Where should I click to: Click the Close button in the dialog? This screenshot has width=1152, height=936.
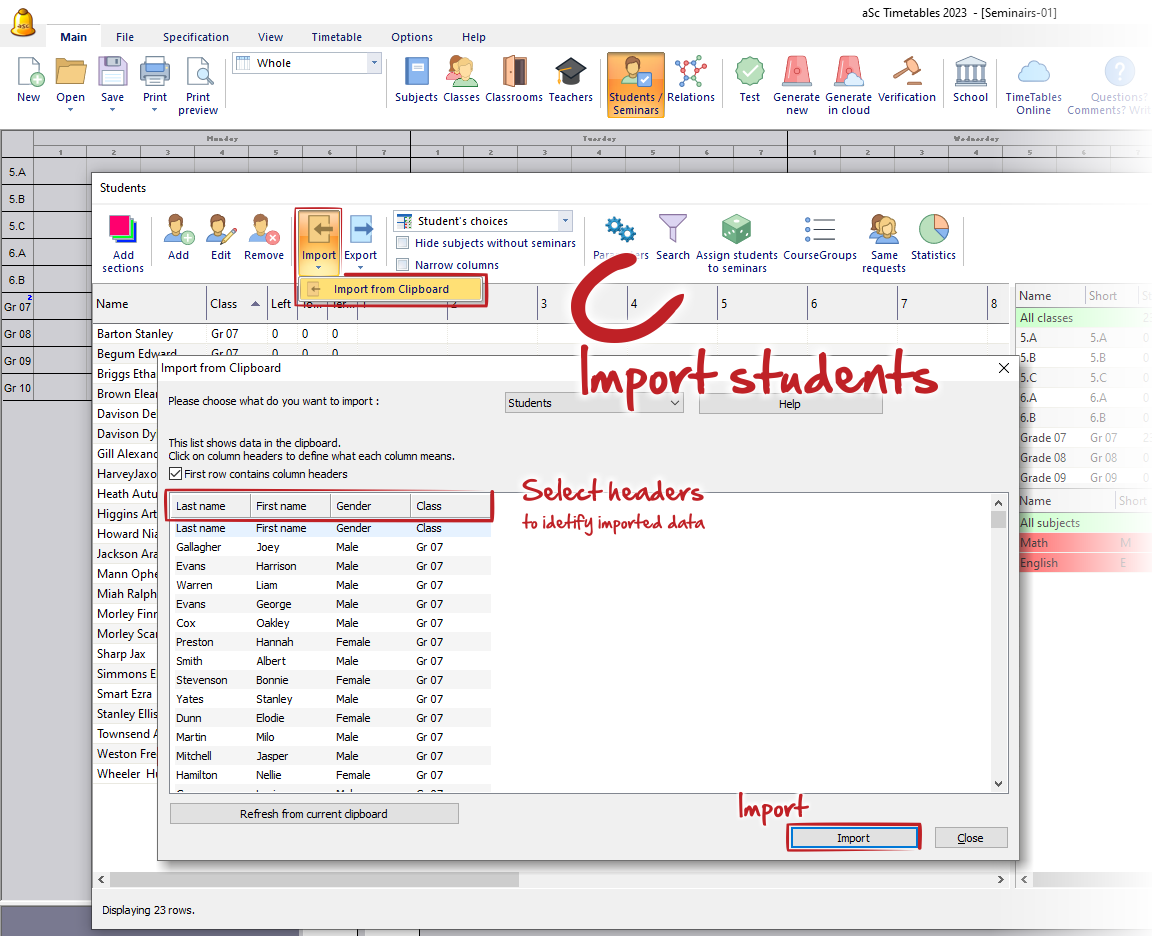[971, 838]
